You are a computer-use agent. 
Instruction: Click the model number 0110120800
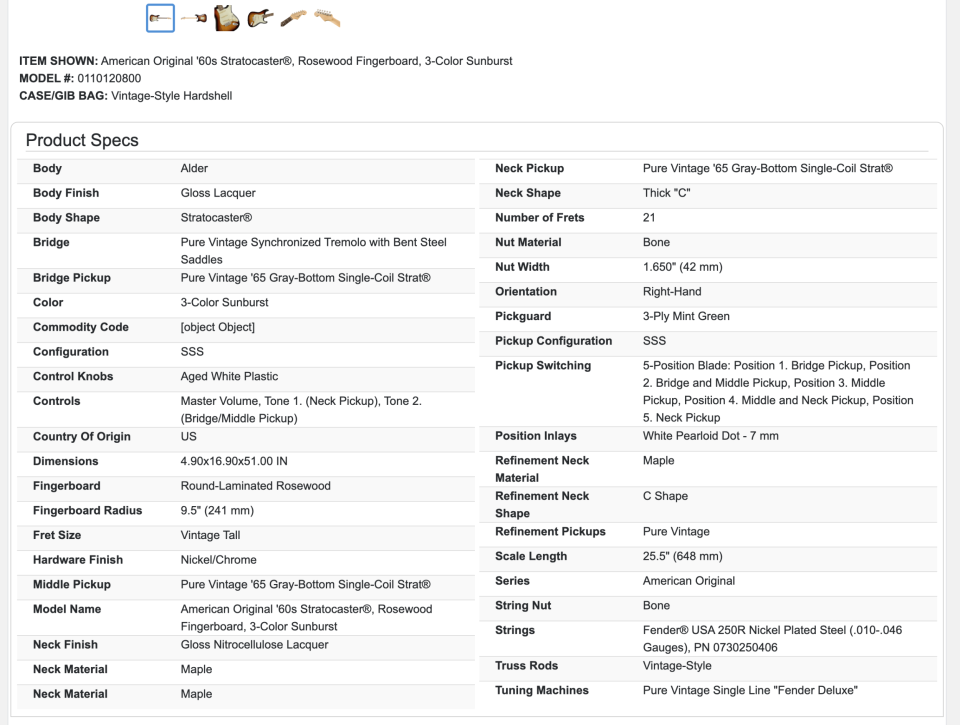point(109,78)
